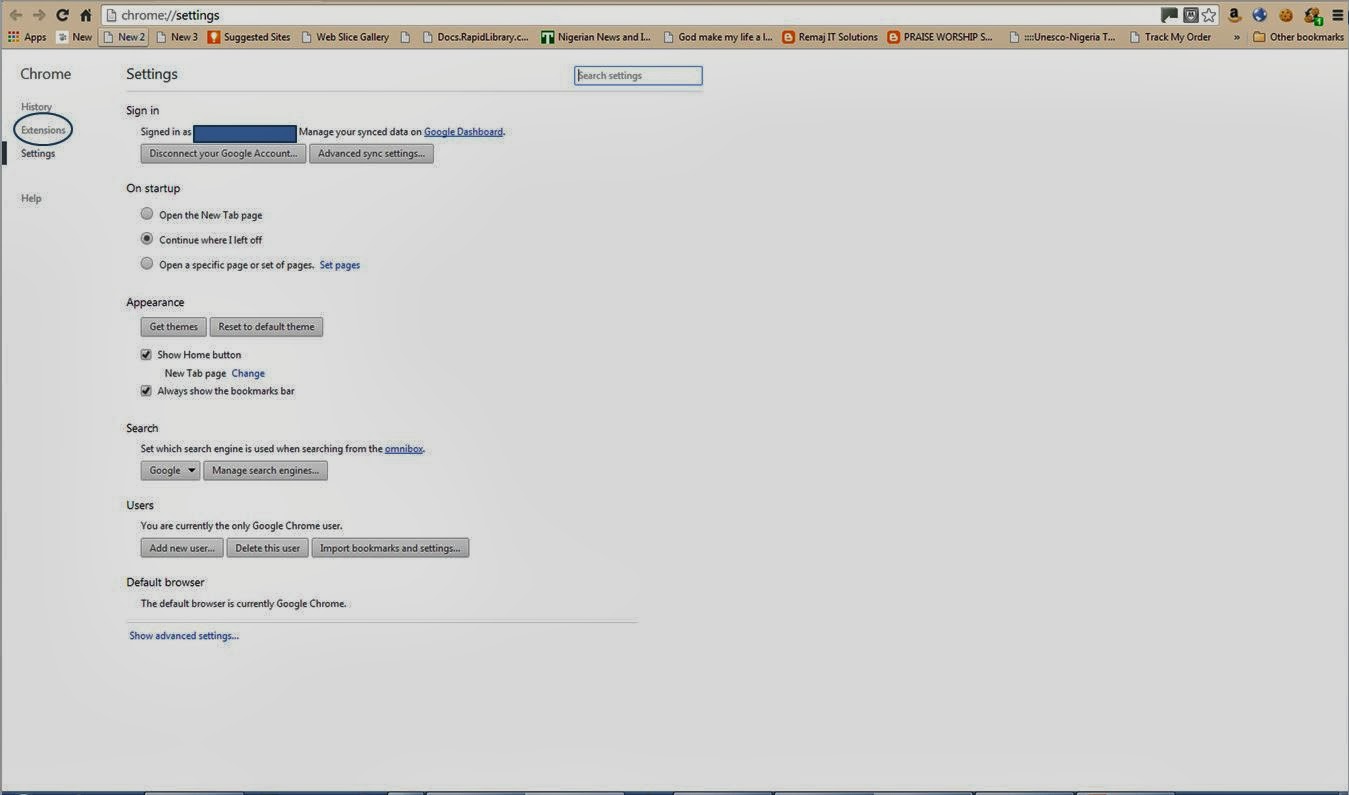1349x795 pixels.
Task: Open the Apps grid shortcut
Action: point(27,37)
